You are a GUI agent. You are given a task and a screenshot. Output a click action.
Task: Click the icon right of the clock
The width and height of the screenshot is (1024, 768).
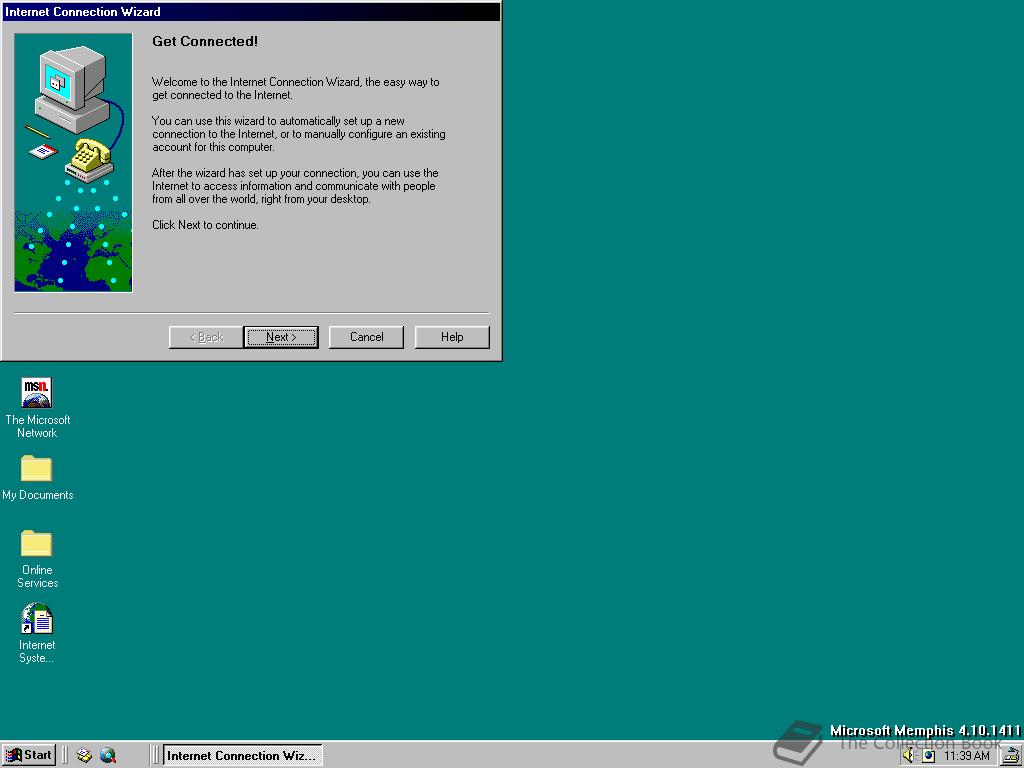(1012, 756)
